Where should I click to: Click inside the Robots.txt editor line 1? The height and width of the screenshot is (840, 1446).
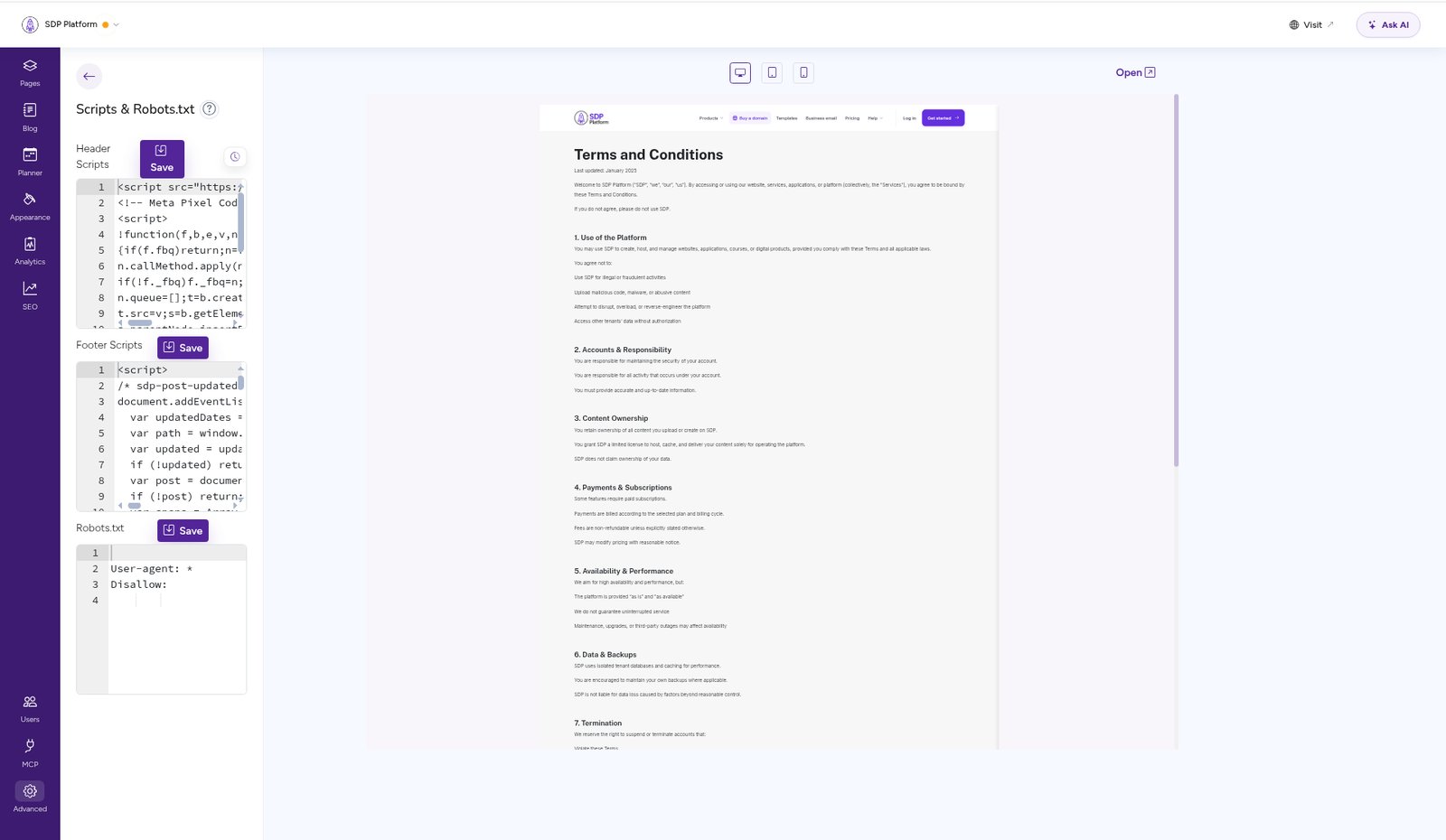pos(177,553)
